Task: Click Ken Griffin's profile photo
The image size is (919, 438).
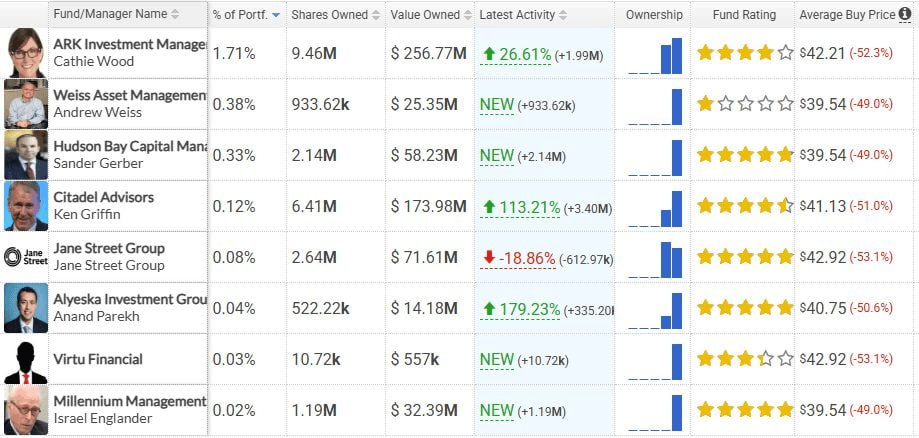Action: point(25,206)
